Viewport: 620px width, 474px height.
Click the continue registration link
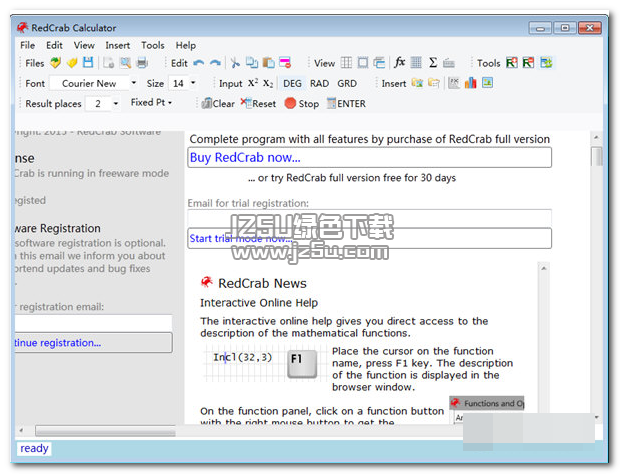58,343
